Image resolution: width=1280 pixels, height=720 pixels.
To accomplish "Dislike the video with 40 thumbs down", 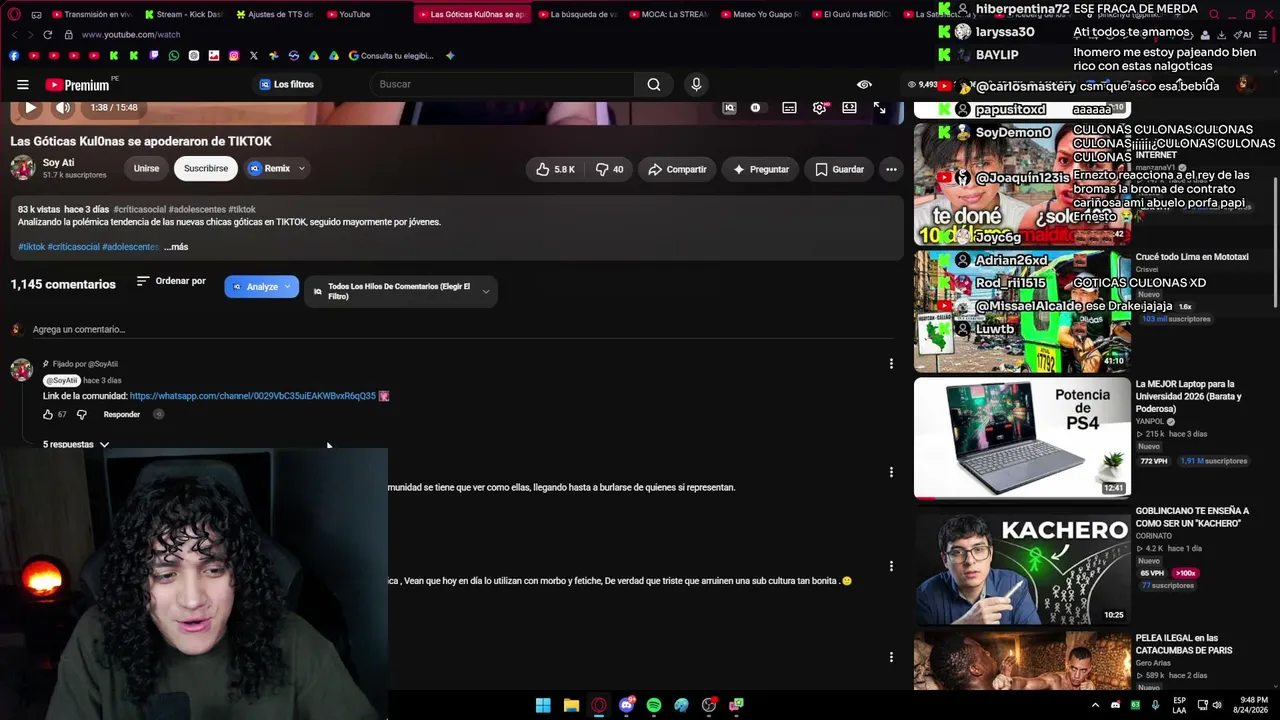I will pos(609,169).
